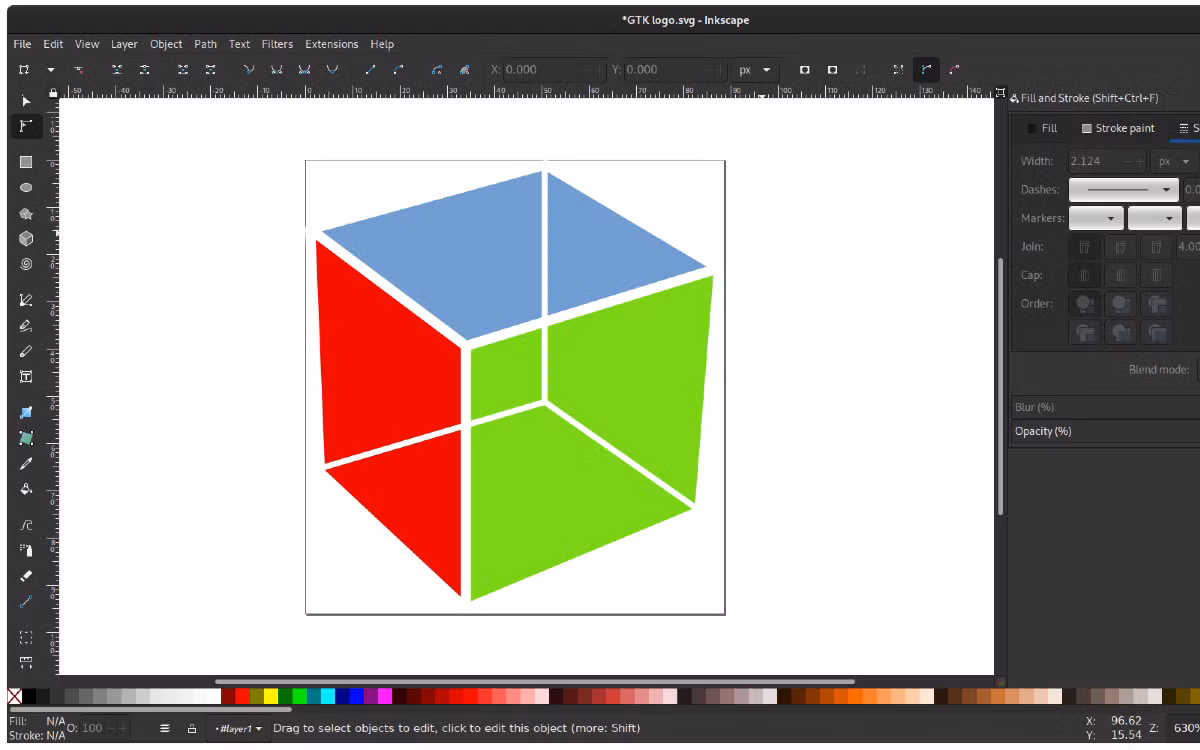Open the first Markers dropdown
This screenshot has width=1200, height=750.
click(x=1097, y=218)
